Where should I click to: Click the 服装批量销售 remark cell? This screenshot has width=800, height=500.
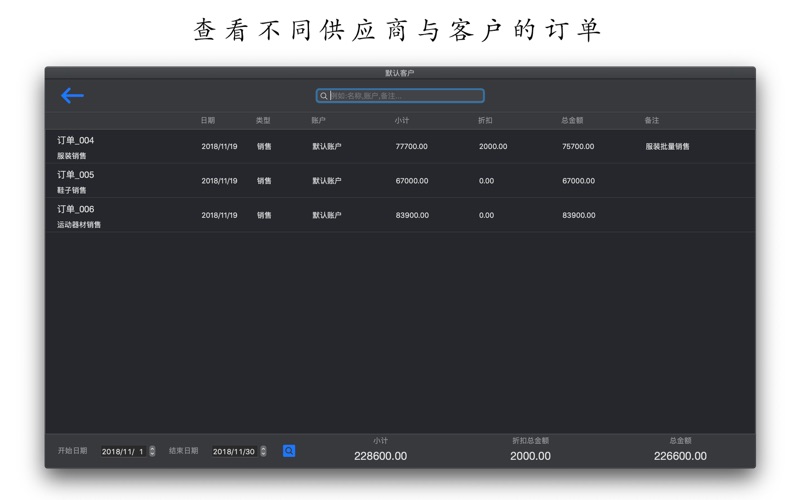(x=667, y=147)
